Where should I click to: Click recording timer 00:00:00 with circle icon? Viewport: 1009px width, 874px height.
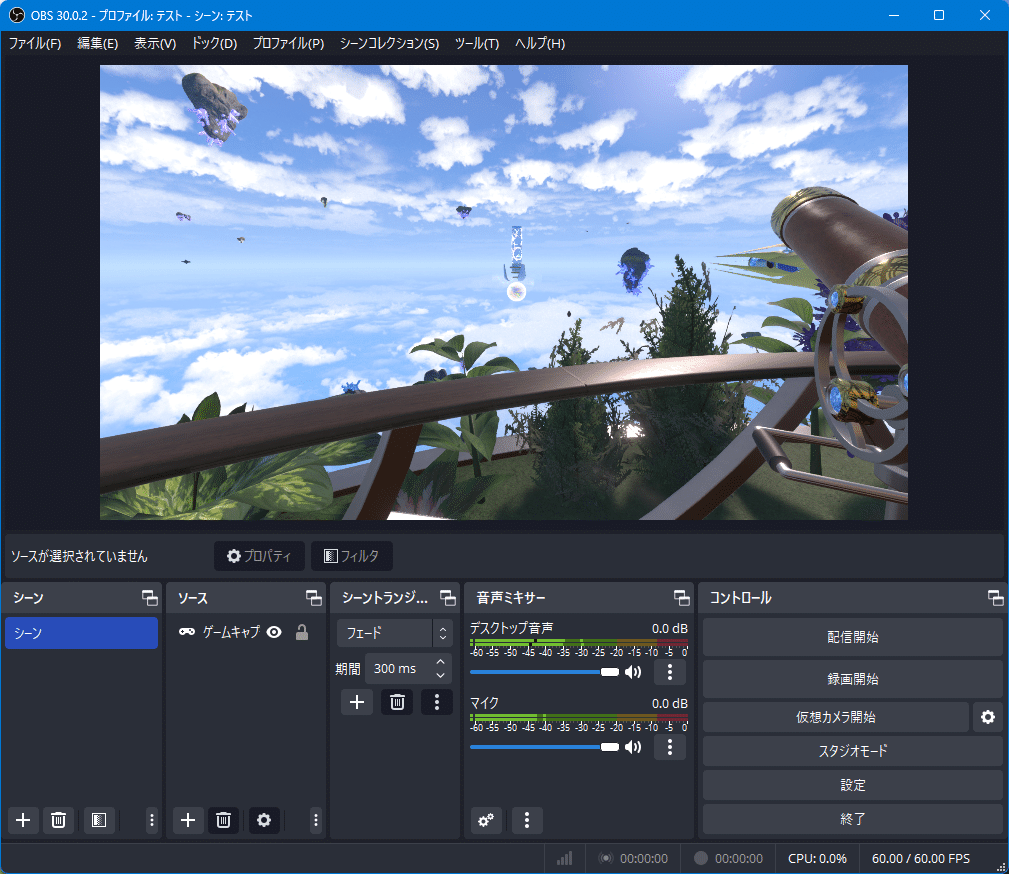728,859
